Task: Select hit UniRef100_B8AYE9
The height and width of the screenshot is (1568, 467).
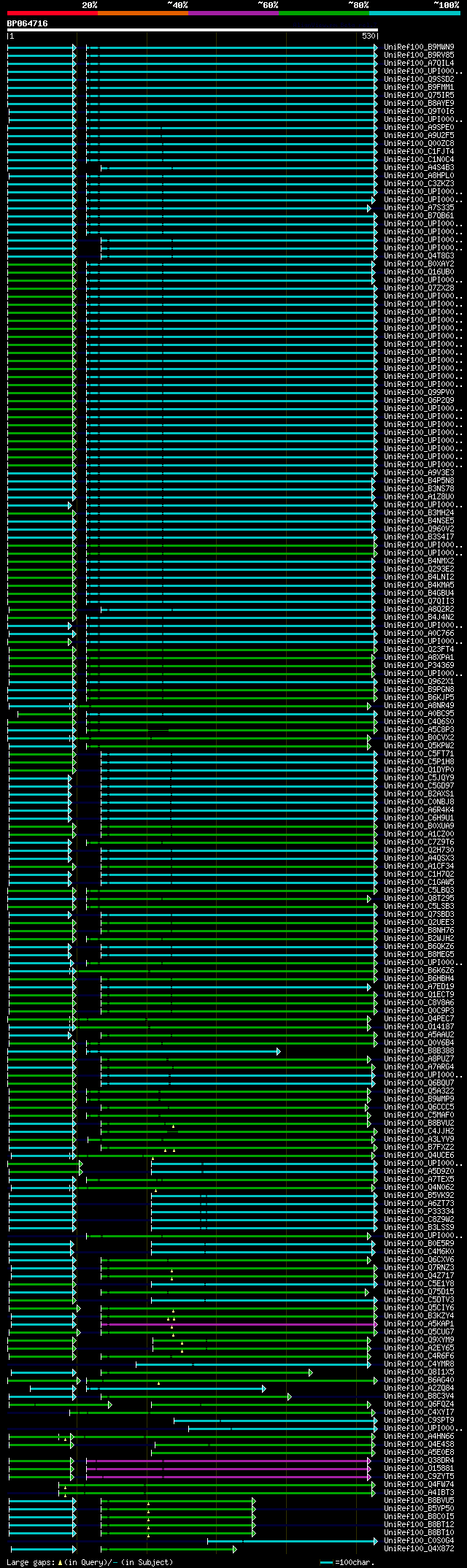Action: pyautogui.click(x=419, y=103)
